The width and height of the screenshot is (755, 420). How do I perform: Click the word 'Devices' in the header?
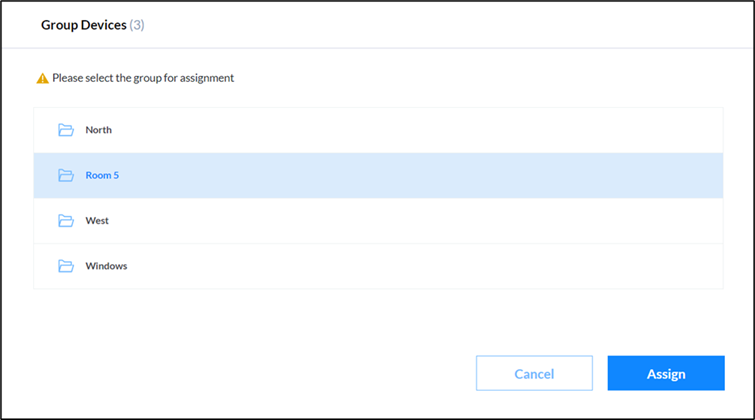[104, 25]
